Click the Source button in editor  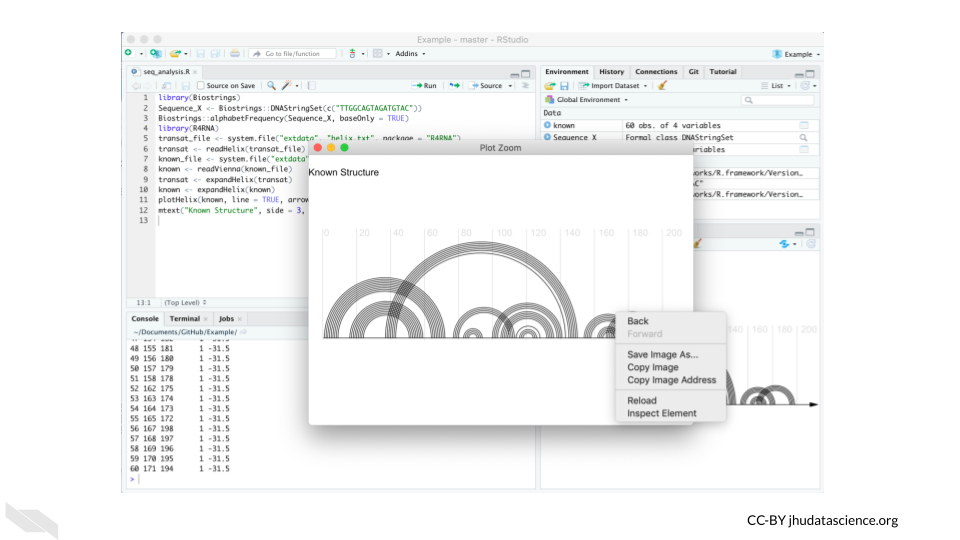point(487,86)
